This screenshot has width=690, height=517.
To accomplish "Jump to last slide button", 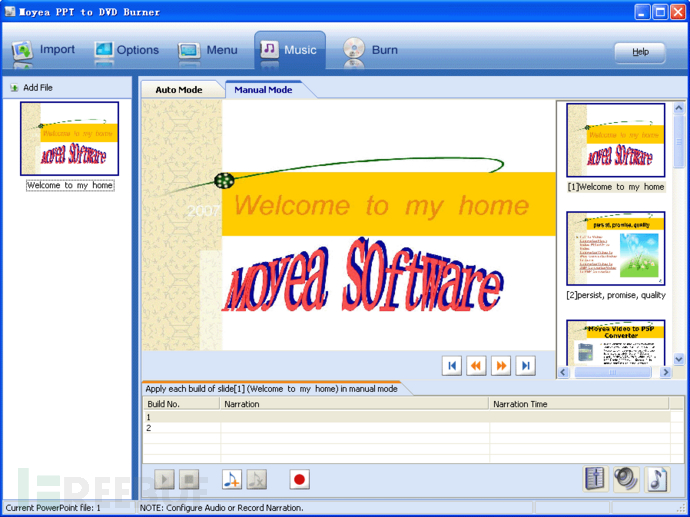I will click(x=525, y=366).
